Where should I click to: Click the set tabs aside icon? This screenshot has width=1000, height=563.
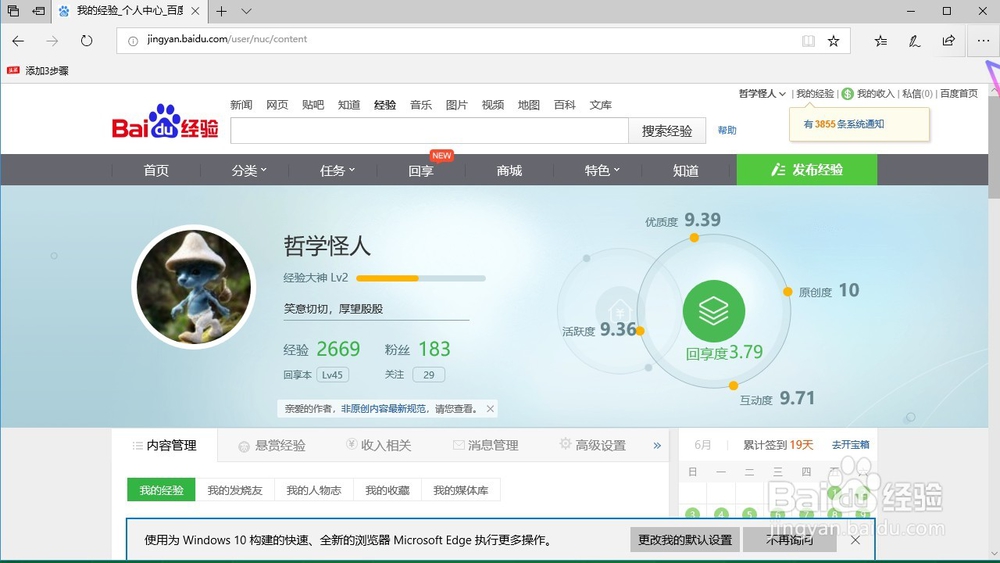coord(39,11)
